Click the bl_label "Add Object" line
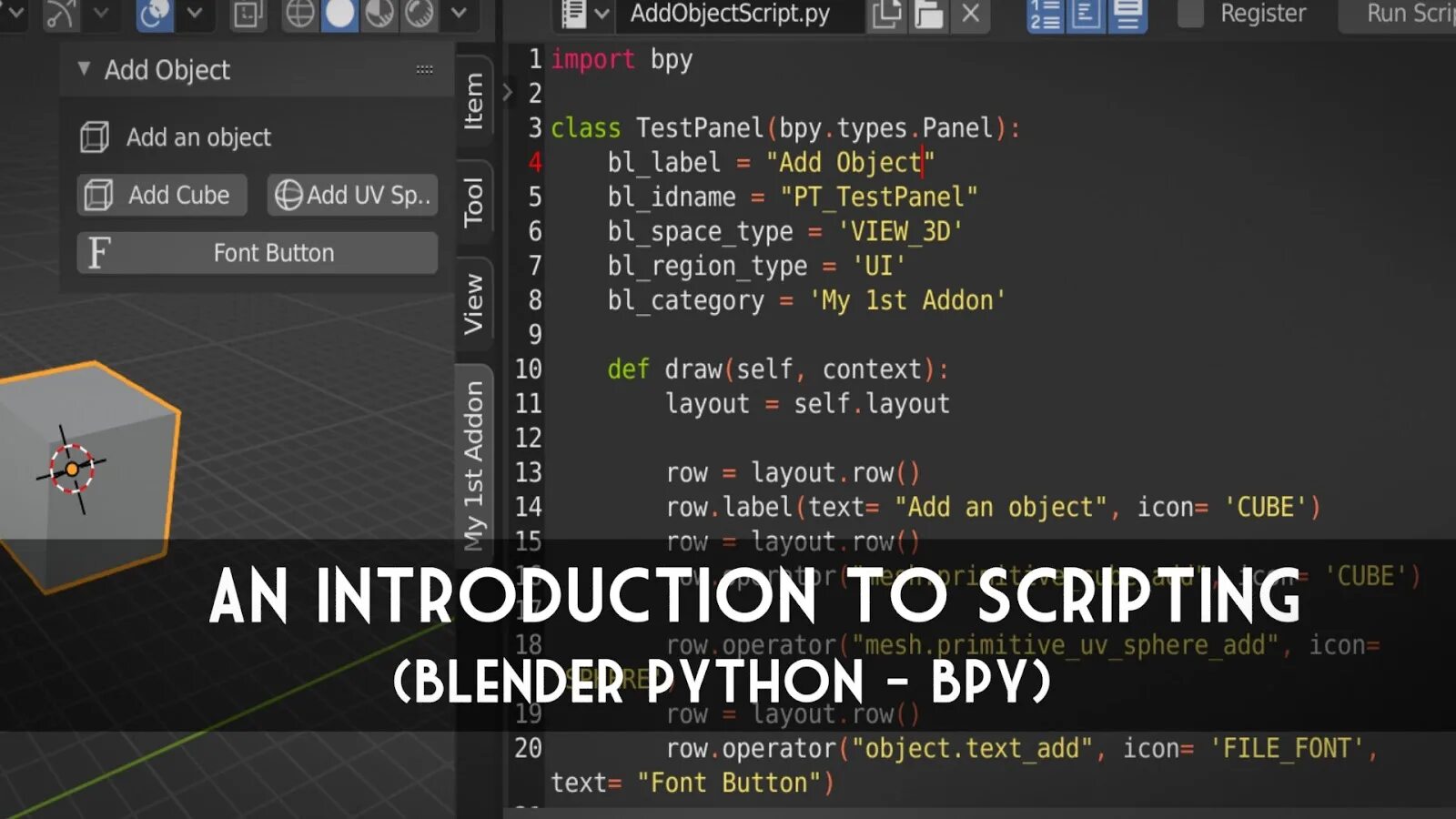Viewport: 1456px width, 819px height. [x=772, y=163]
